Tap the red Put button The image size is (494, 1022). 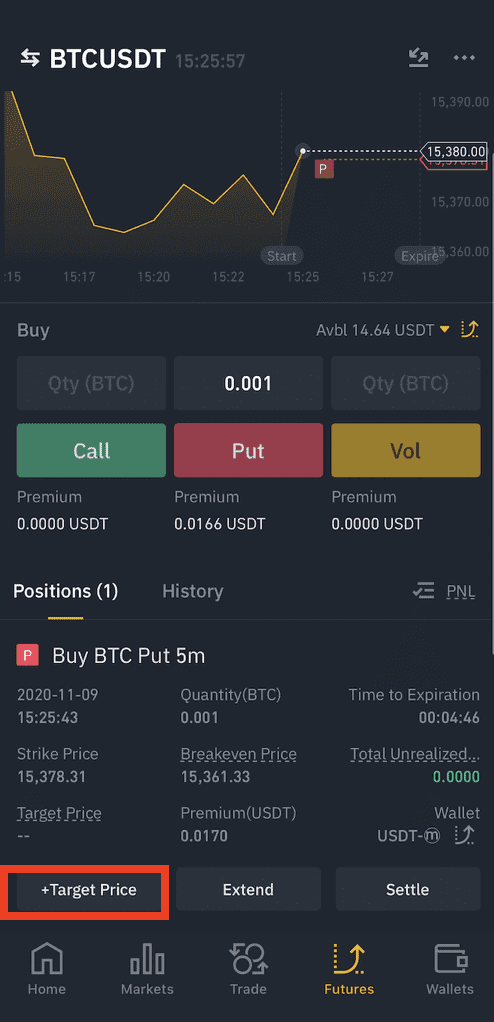tap(248, 450)
